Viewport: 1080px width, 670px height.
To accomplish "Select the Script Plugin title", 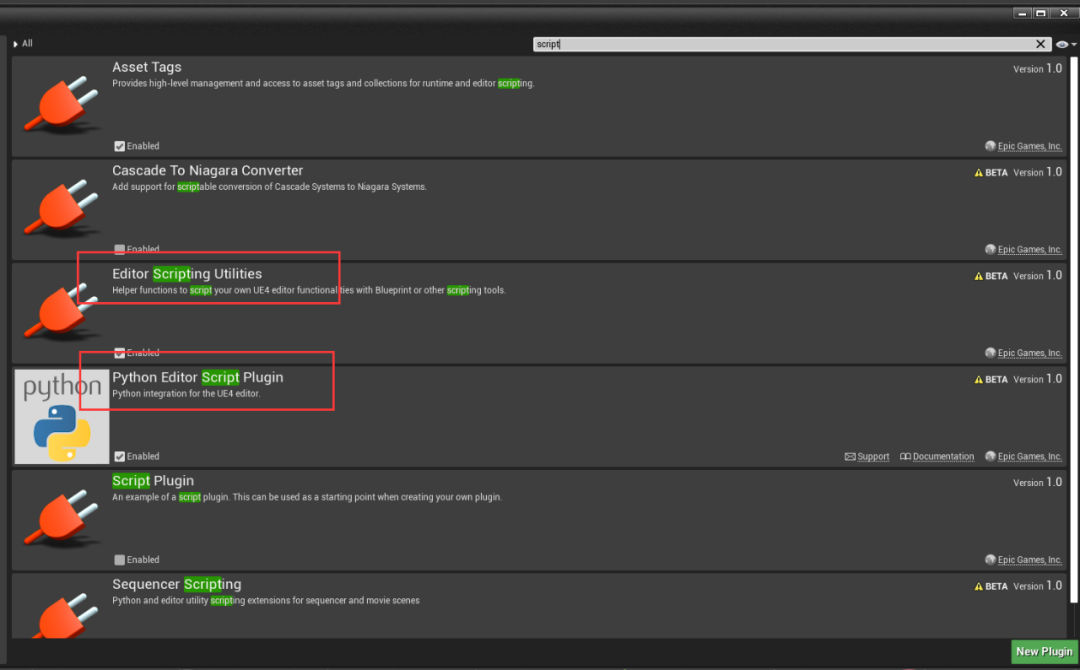I will tap(153, 481).
